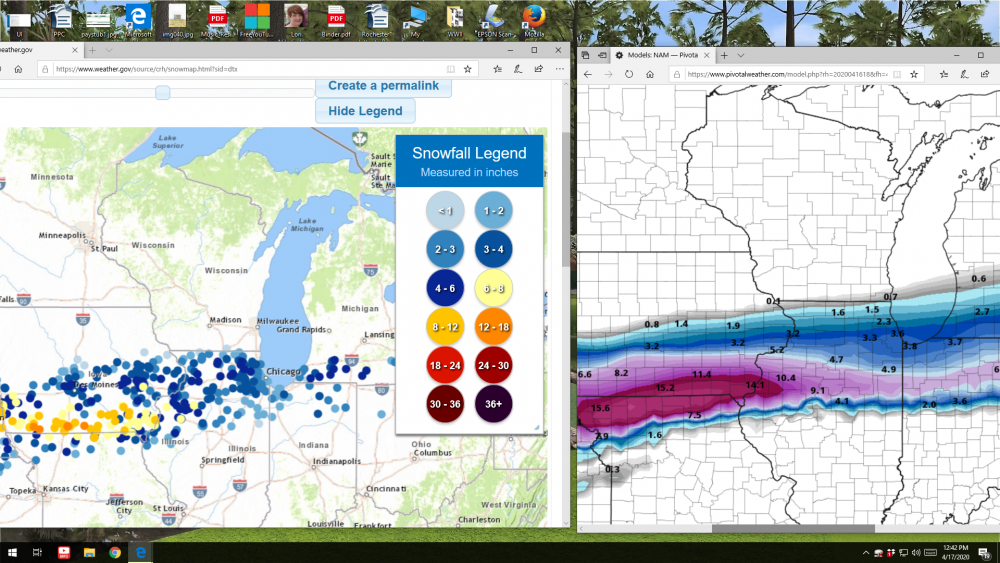Click '3 - 4' legend swatch

tap(494, 249)
